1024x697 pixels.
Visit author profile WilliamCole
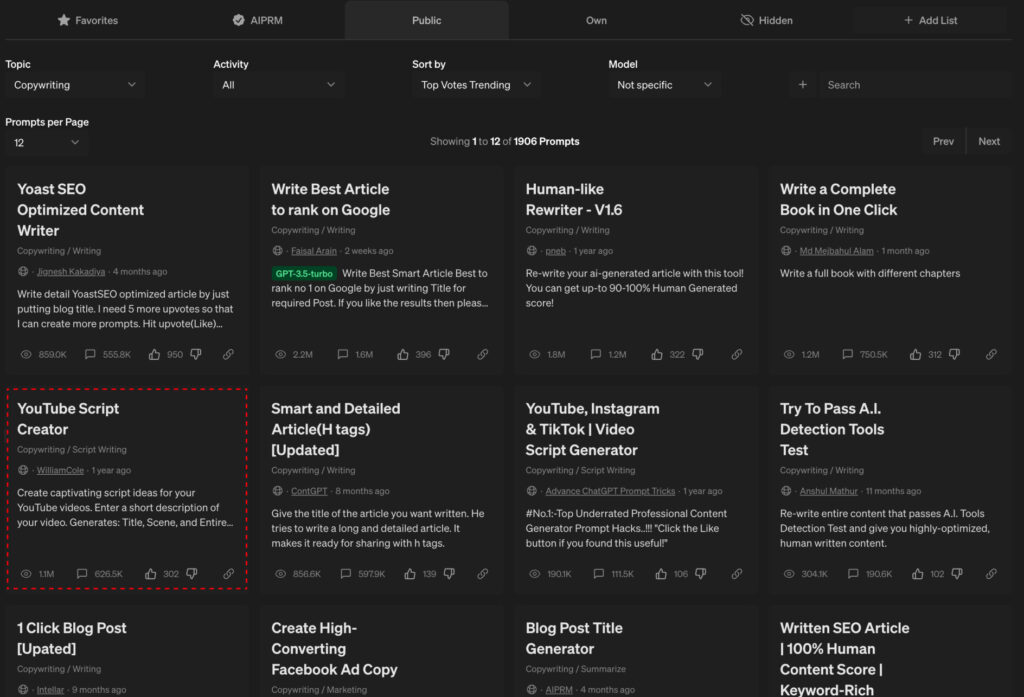click(60, 470)
